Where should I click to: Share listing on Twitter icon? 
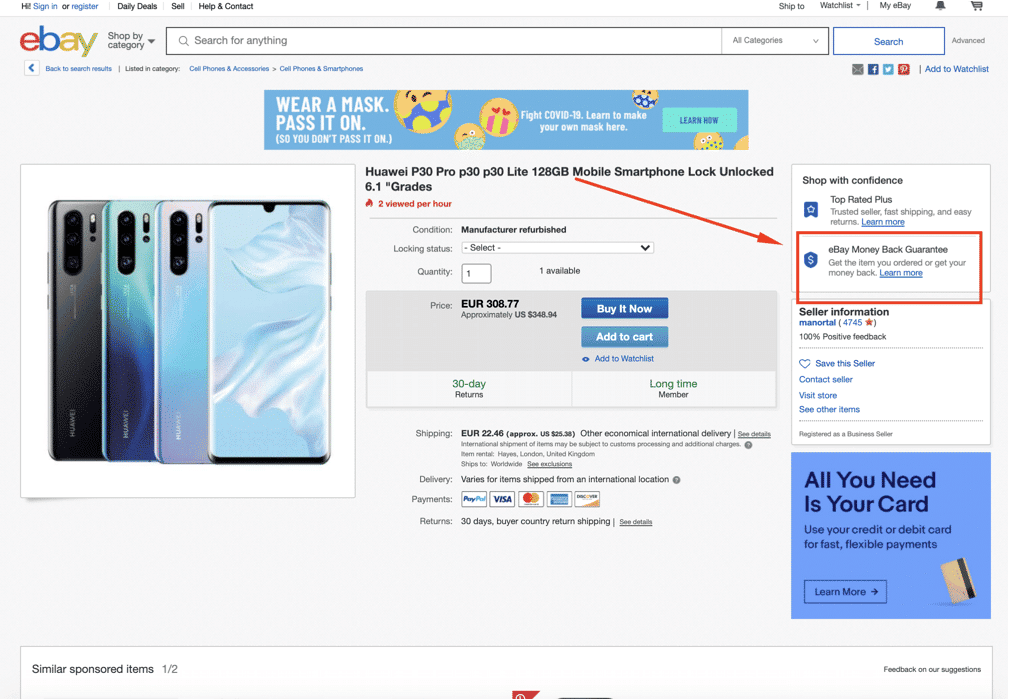pyautogui.click(x=889, y=70)
